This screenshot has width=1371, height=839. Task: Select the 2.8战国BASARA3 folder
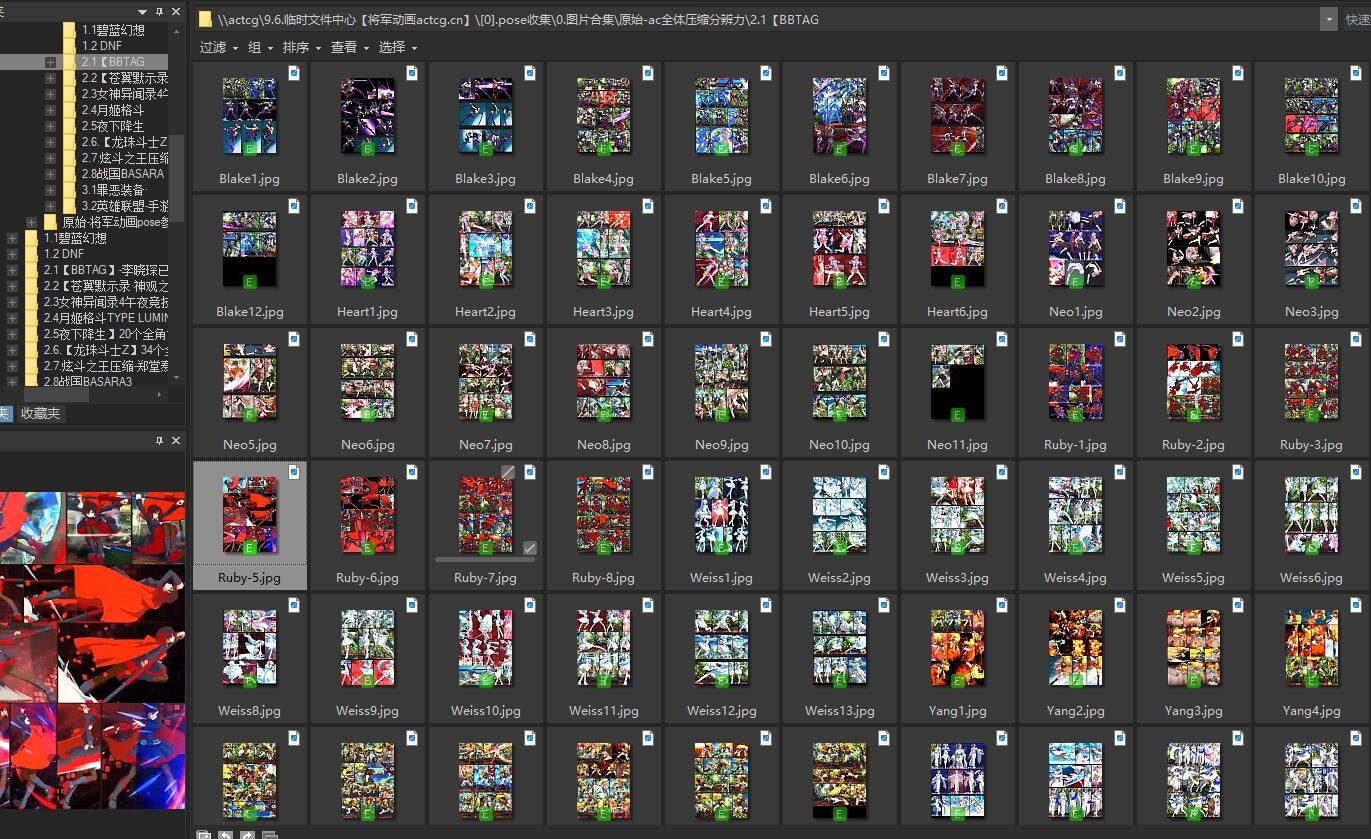pos(88,382)
